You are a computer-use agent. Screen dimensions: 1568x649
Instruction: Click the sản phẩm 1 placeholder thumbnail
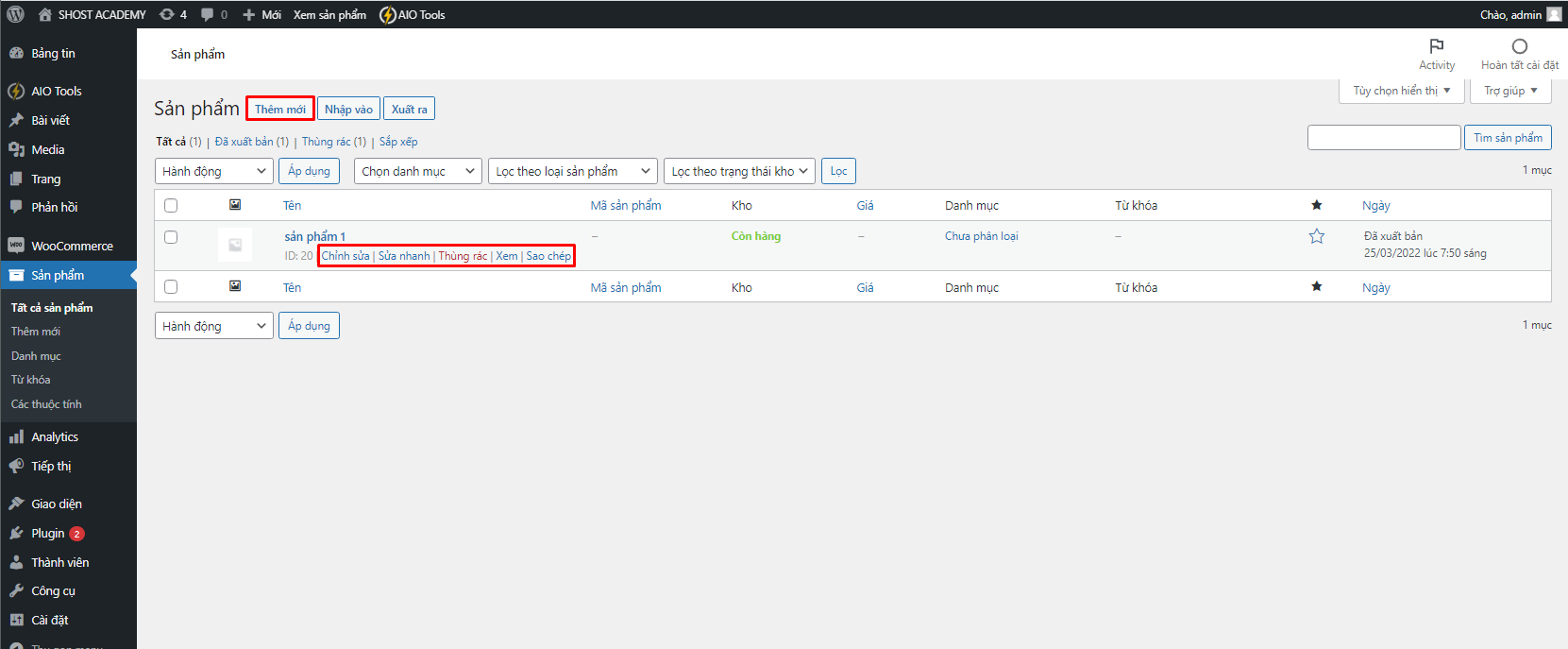(x=235, y=245)
